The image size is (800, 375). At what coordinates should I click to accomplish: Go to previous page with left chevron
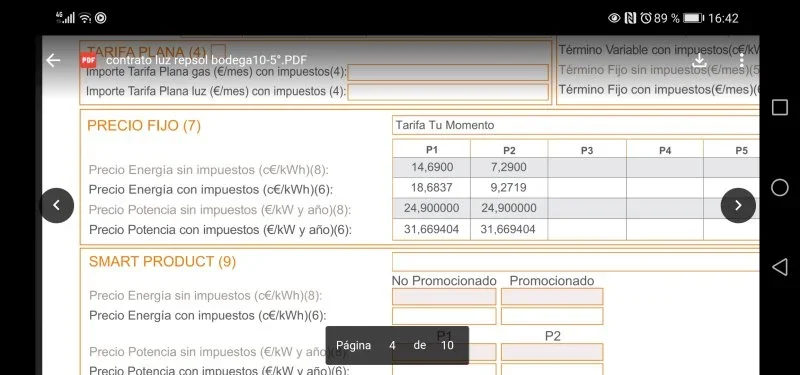click(x=57, y=205)
